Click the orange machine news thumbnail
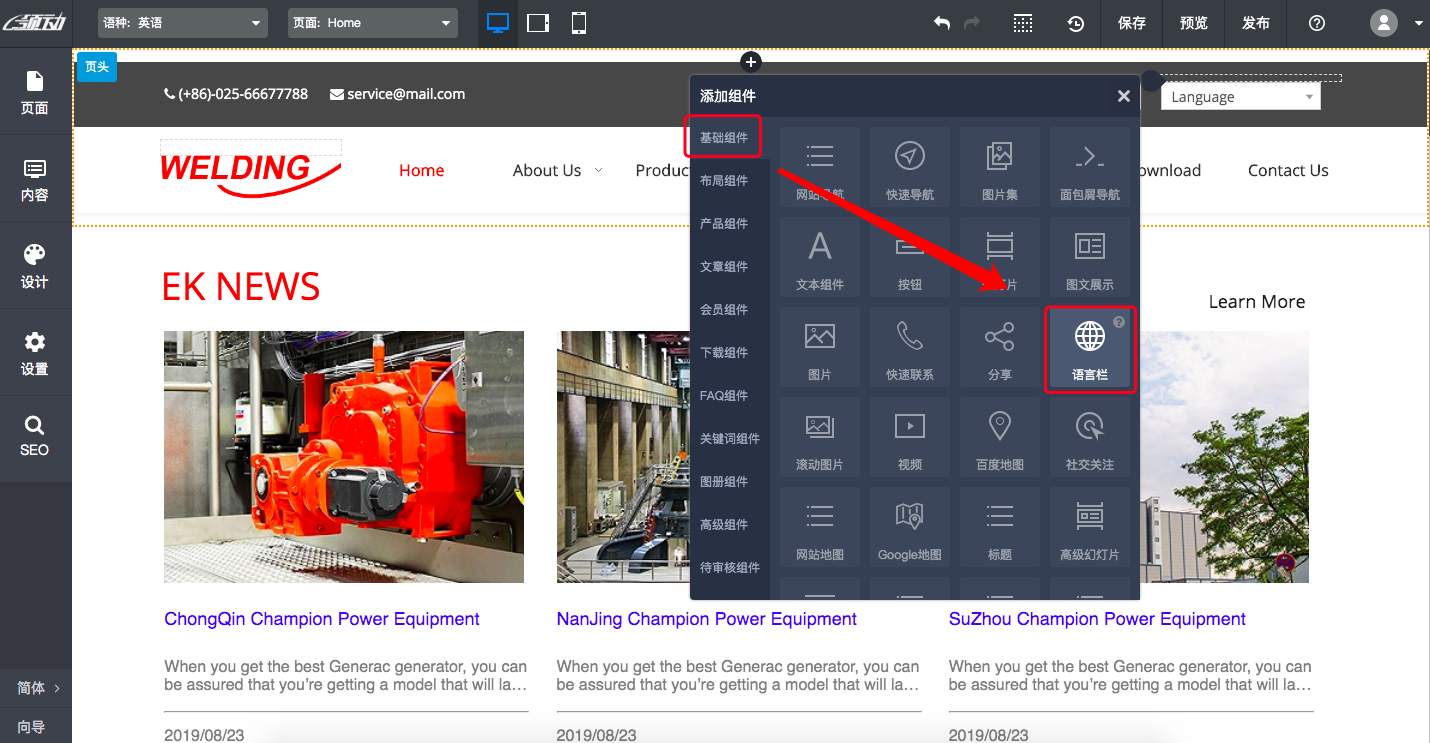1430x743 pixels. click(x=343, y=456)
